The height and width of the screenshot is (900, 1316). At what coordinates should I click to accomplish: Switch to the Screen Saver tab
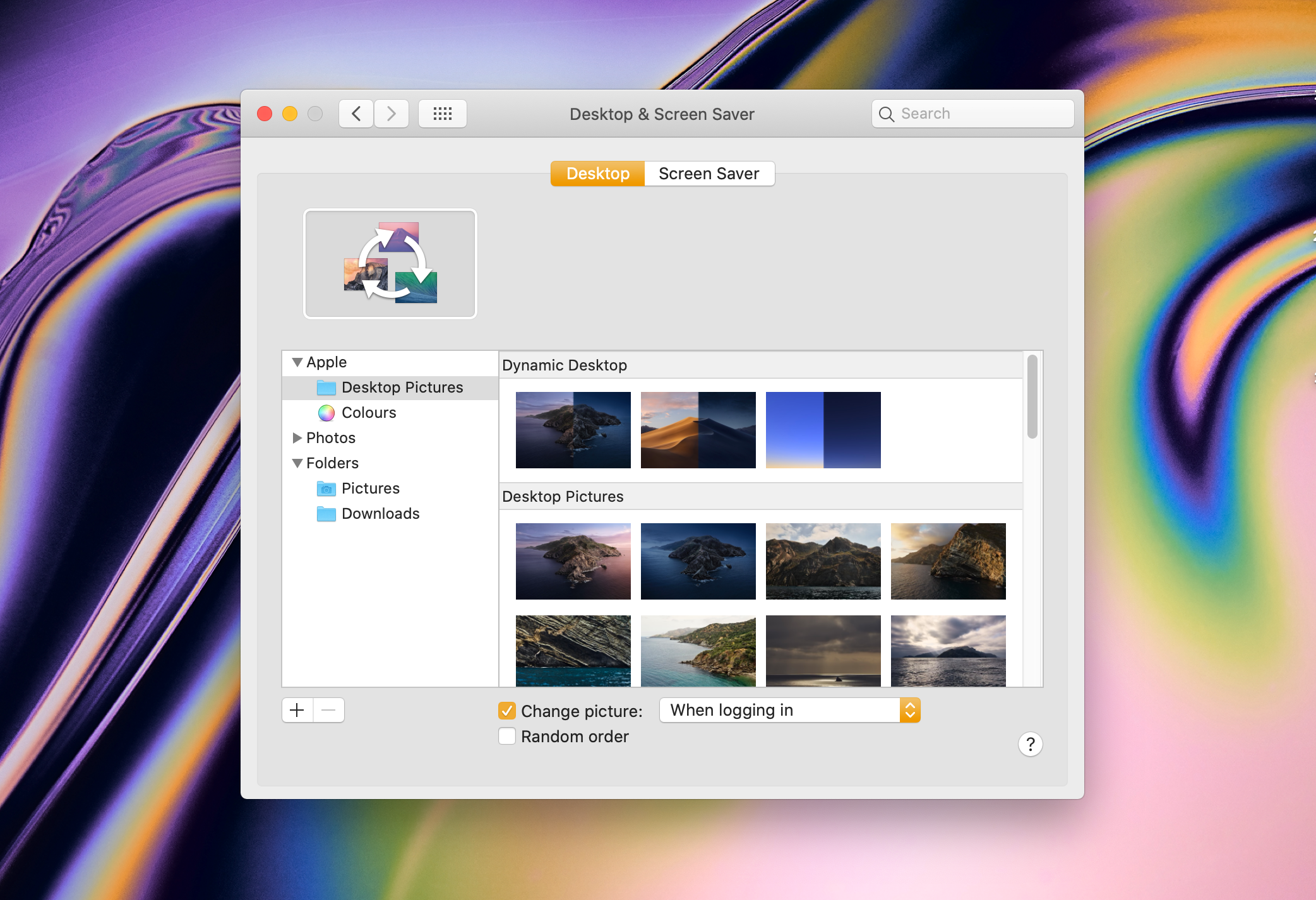[709, 173]
